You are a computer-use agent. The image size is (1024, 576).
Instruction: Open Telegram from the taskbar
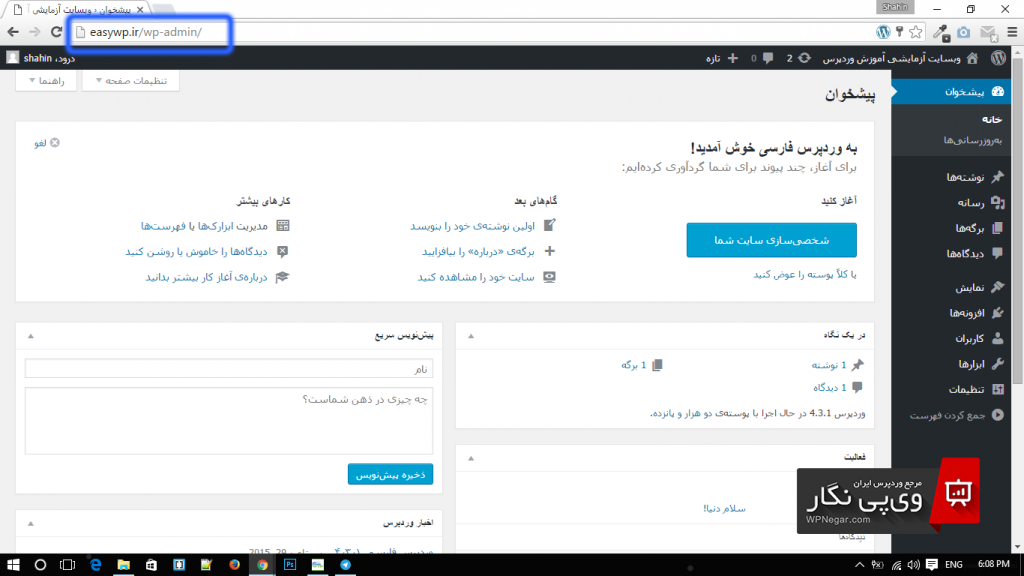(345, 565)
